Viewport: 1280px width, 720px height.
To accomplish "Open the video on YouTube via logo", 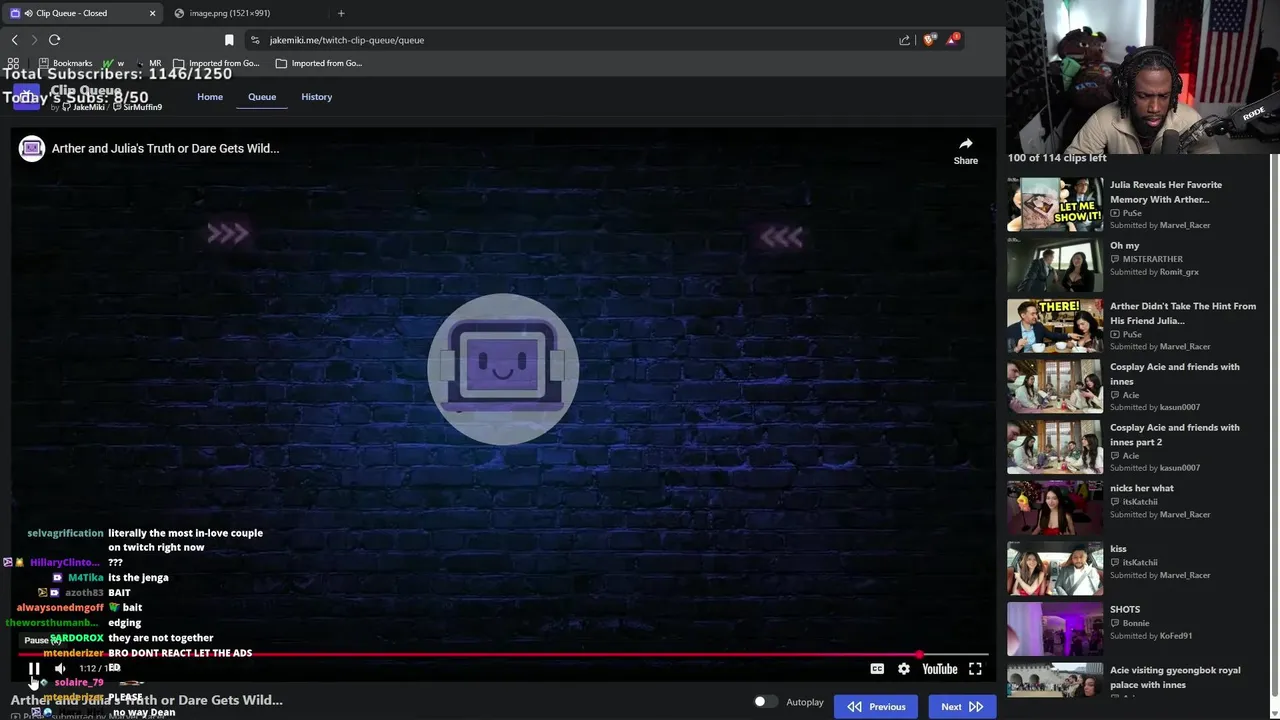I will (x=940, y=669).
